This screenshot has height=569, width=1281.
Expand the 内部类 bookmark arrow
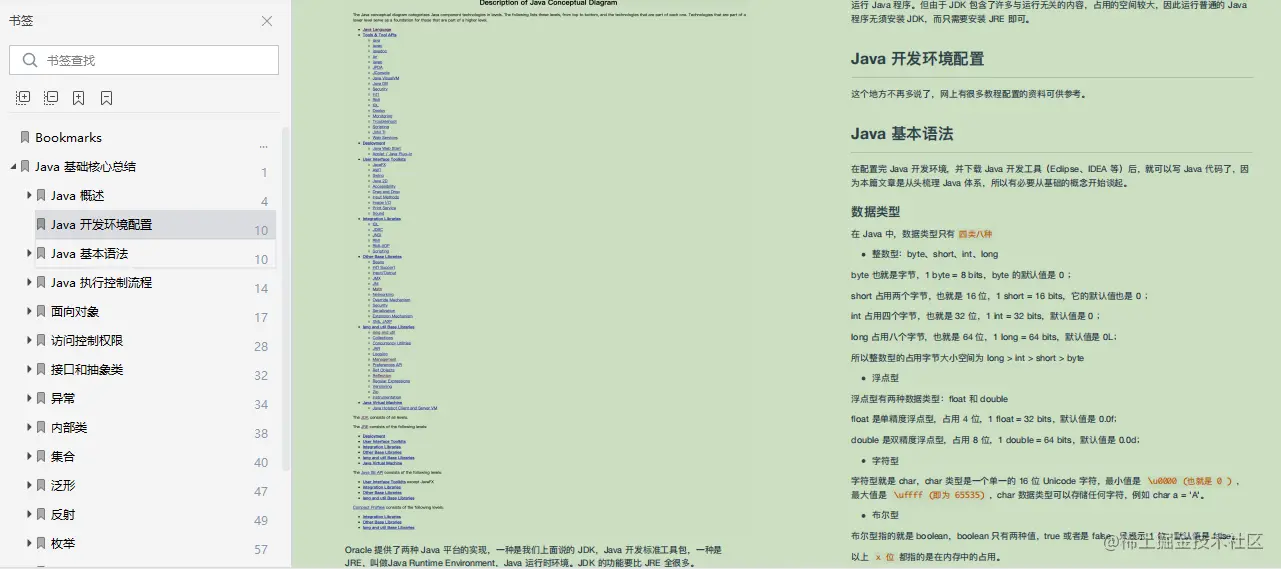coord(29,428)
